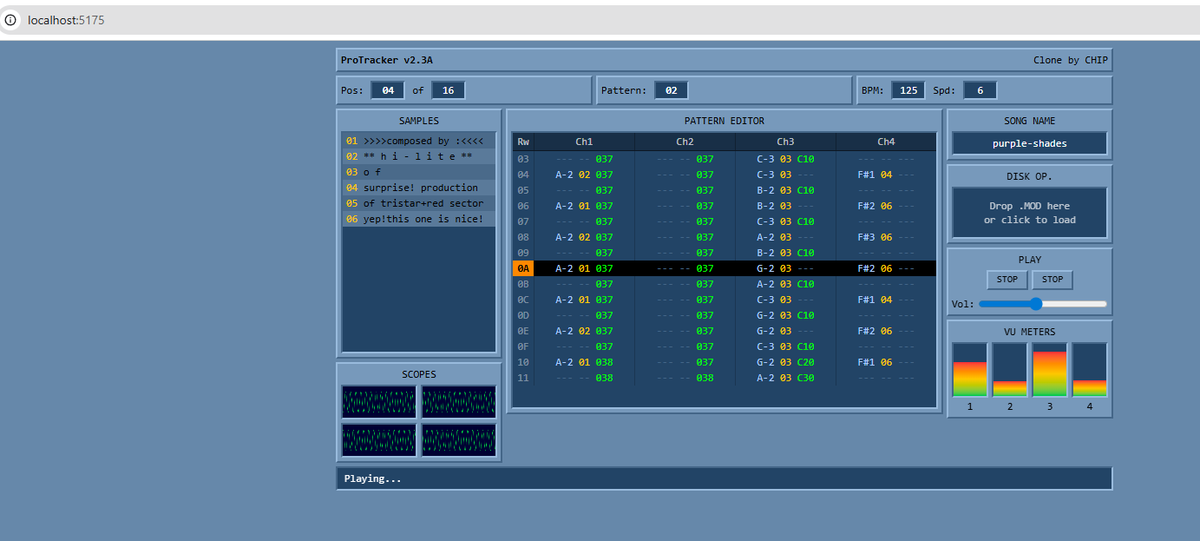The height and width of the screenshot is (541, 1200).
Task: Click the site info icon in address bar
Action: pyautogui.click(x=11, y=20)
